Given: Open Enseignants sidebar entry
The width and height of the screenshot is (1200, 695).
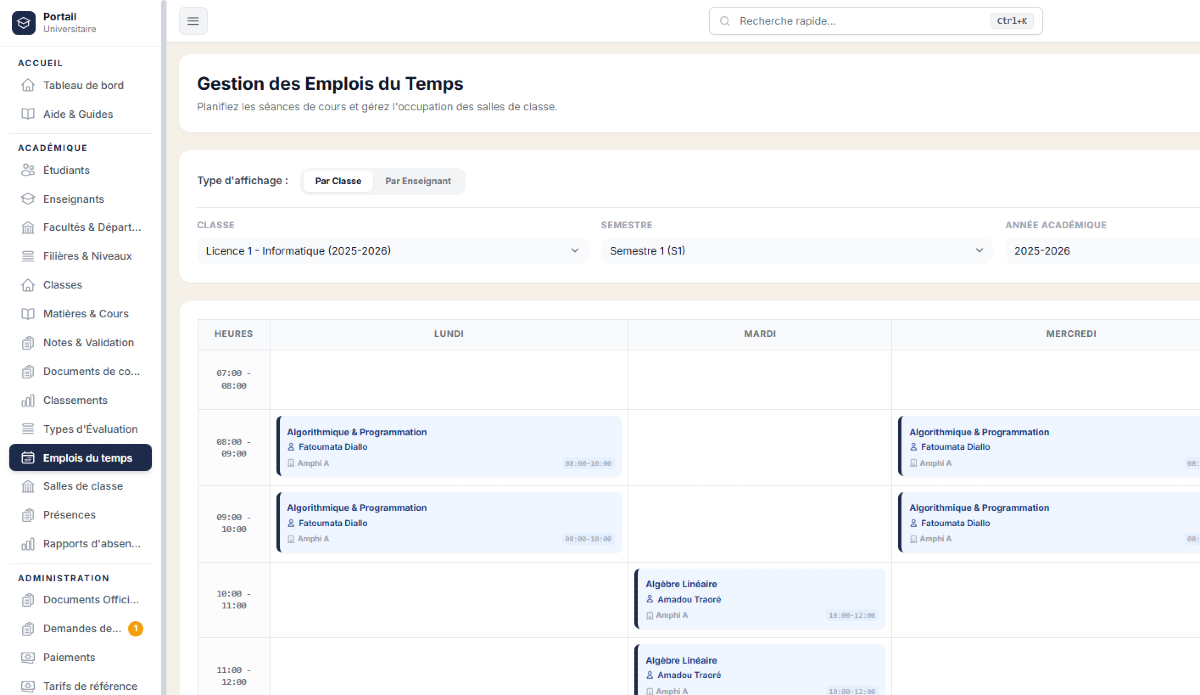Looking at the screenshot, I should (80, 199).
